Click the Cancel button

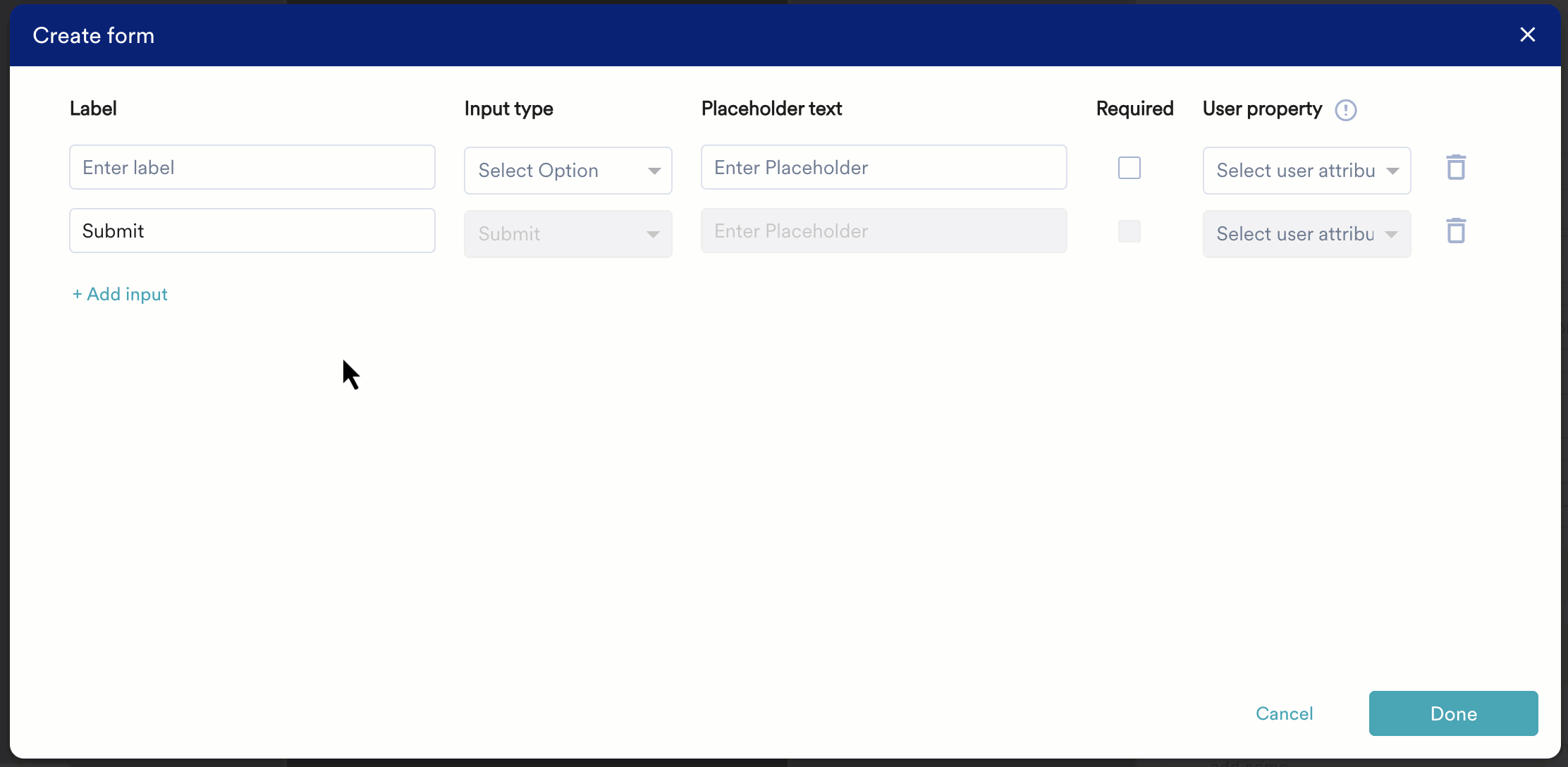pos(1284,713)
